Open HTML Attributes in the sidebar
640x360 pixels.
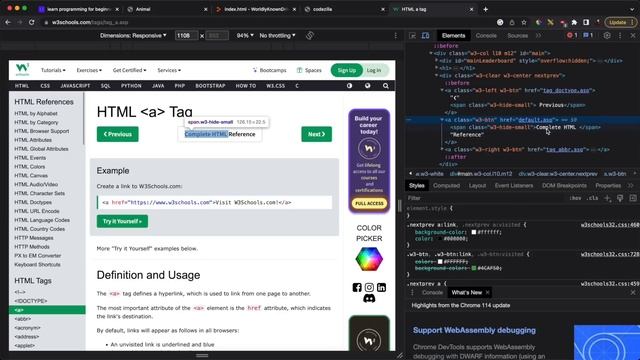coord(33,140)
